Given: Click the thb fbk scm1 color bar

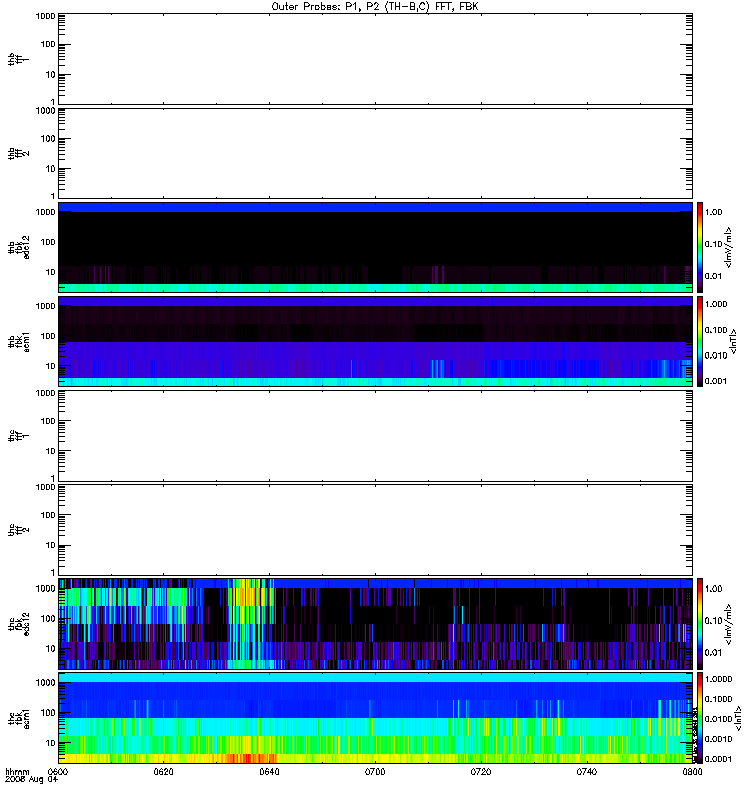Looking at the screenshot, I should [700, 341].
